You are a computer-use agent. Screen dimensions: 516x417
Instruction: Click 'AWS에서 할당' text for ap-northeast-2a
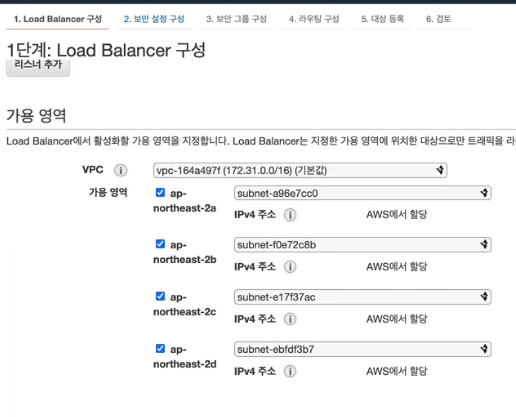[x=396, y=214]
